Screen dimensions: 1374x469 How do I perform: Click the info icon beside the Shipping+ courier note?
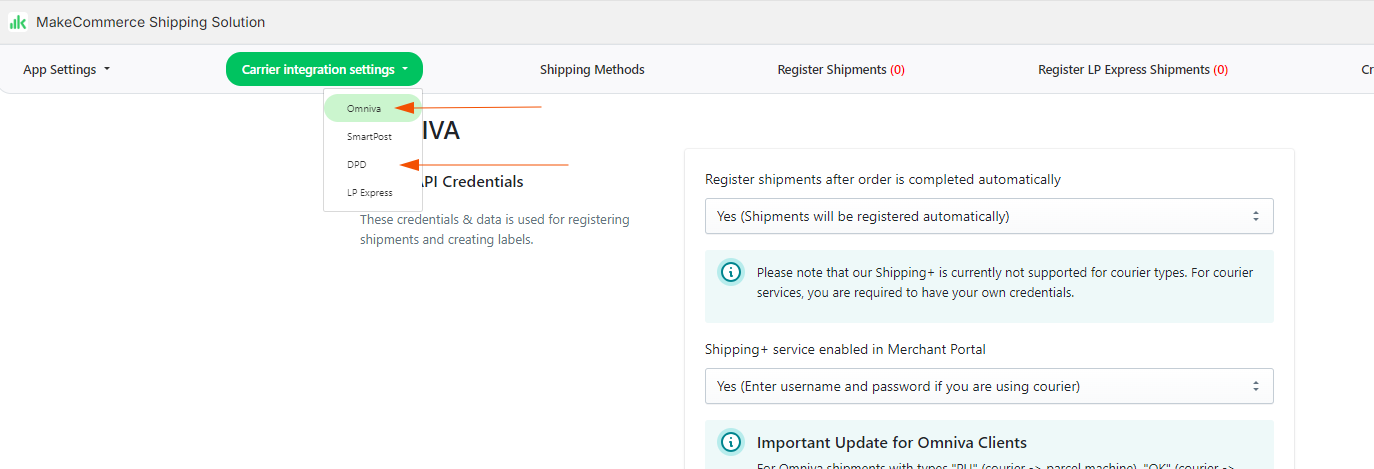click(x=732, y=272)
